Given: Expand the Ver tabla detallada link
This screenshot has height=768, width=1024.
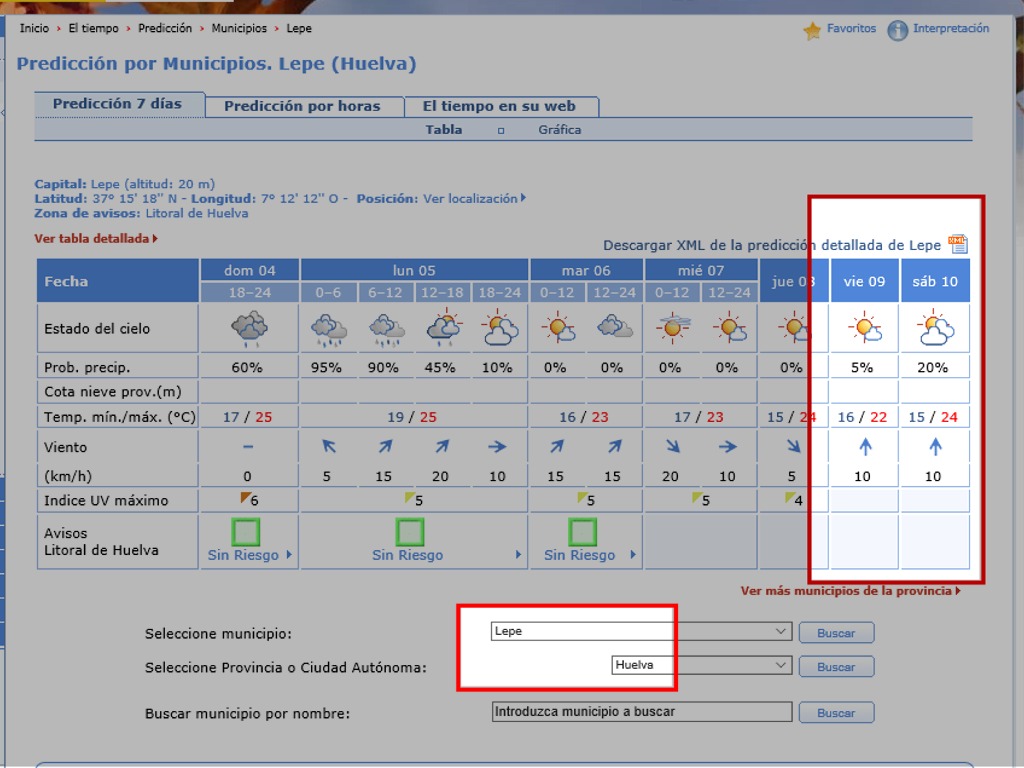Looking at the screenshot, I should tap(96, 239).
